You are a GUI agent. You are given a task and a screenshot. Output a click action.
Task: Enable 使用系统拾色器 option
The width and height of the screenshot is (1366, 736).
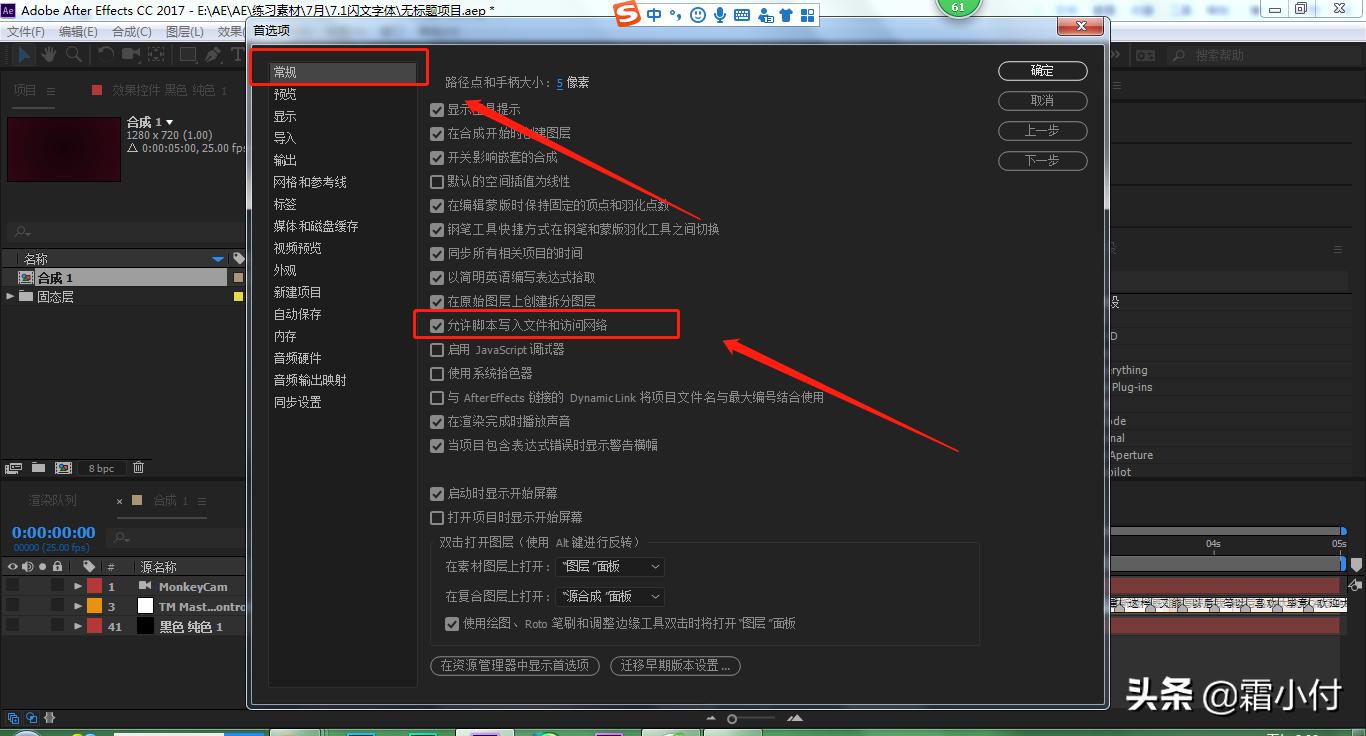[x=437, y=373]
